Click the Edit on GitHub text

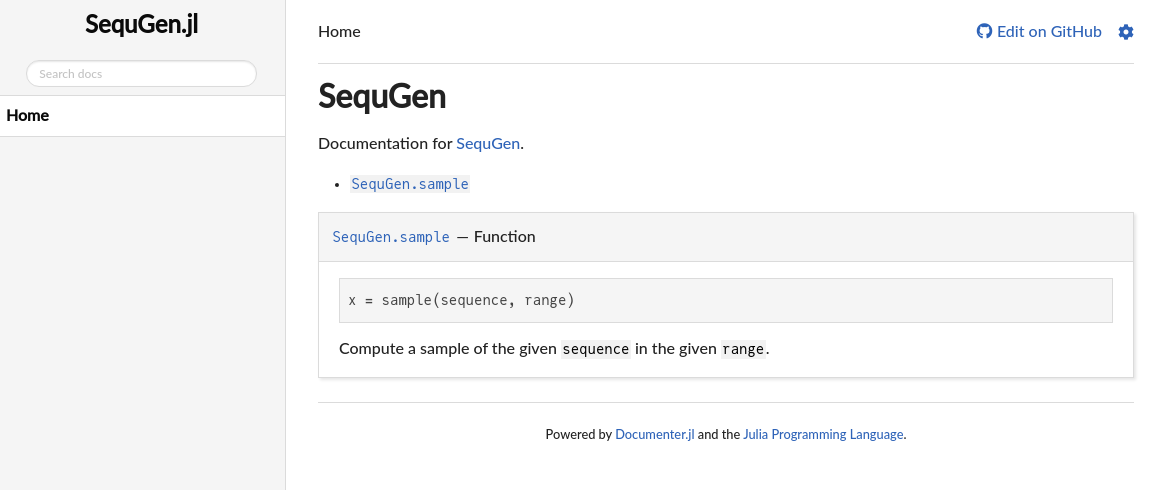[x=1049, y=32]
